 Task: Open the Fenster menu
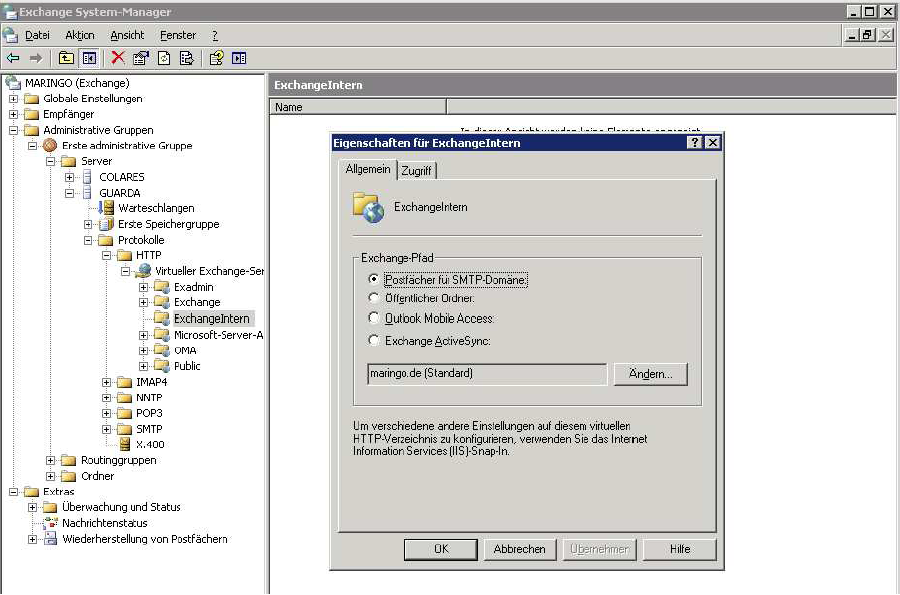coord(178,35)
